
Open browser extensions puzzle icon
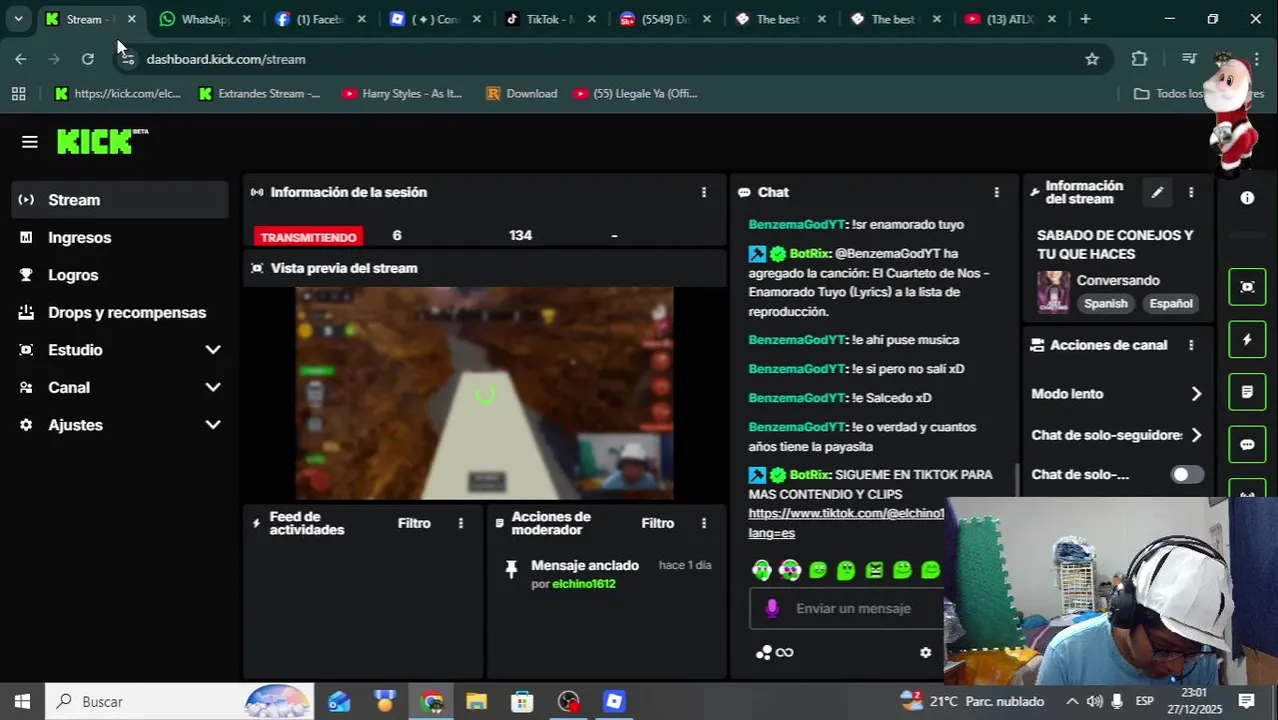1139,59
